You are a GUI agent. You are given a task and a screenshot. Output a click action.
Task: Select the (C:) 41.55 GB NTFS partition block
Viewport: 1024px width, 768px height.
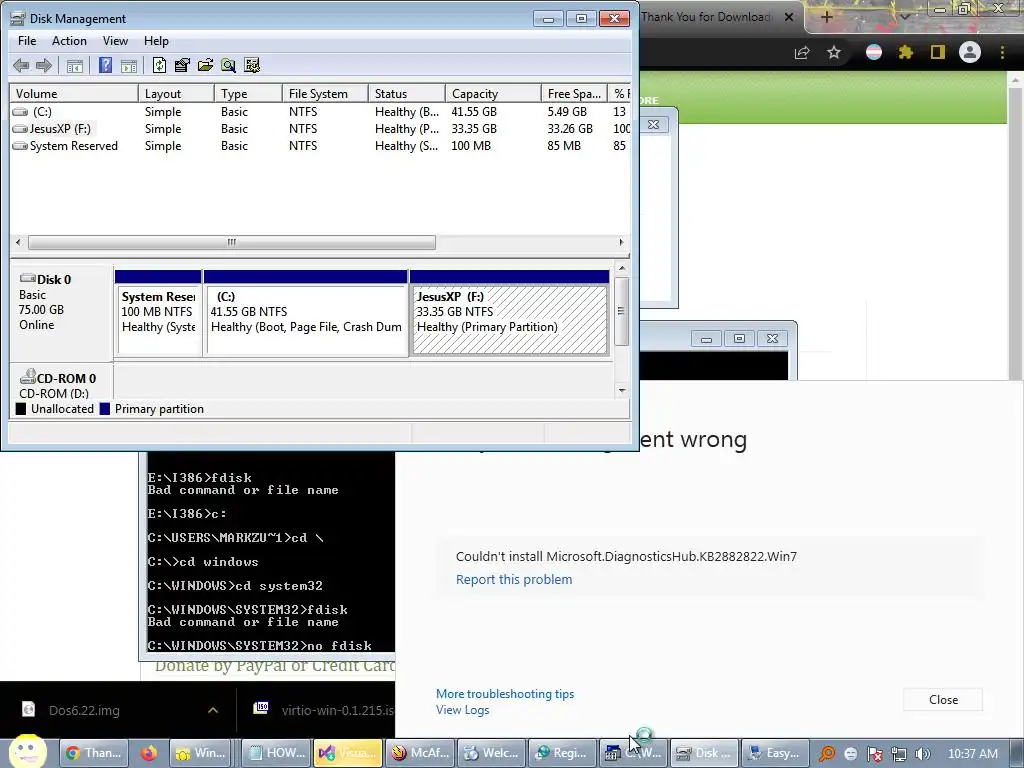coord(306,313)
